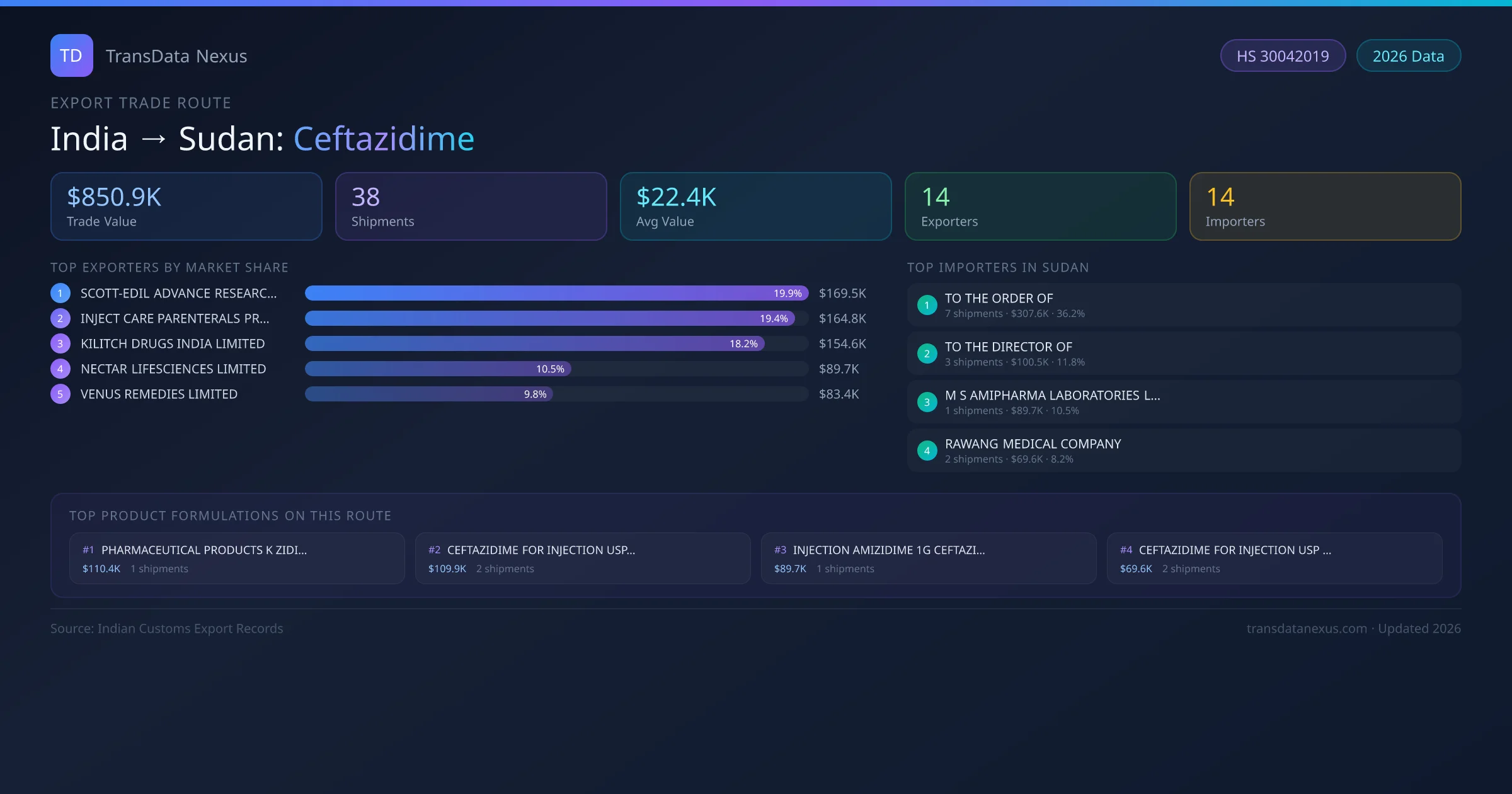1512x794 pixels.
Task: Open the $850.9K Trade Value card
Action: pos(186,207)
